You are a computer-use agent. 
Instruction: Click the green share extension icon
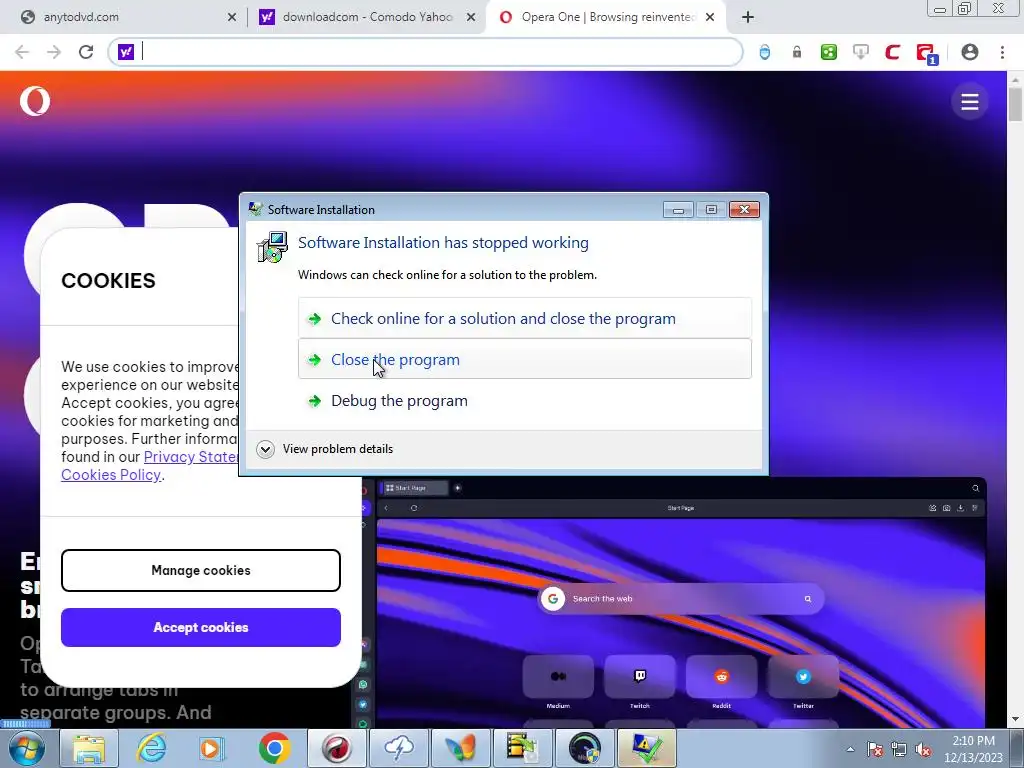[x=829, y=52]
